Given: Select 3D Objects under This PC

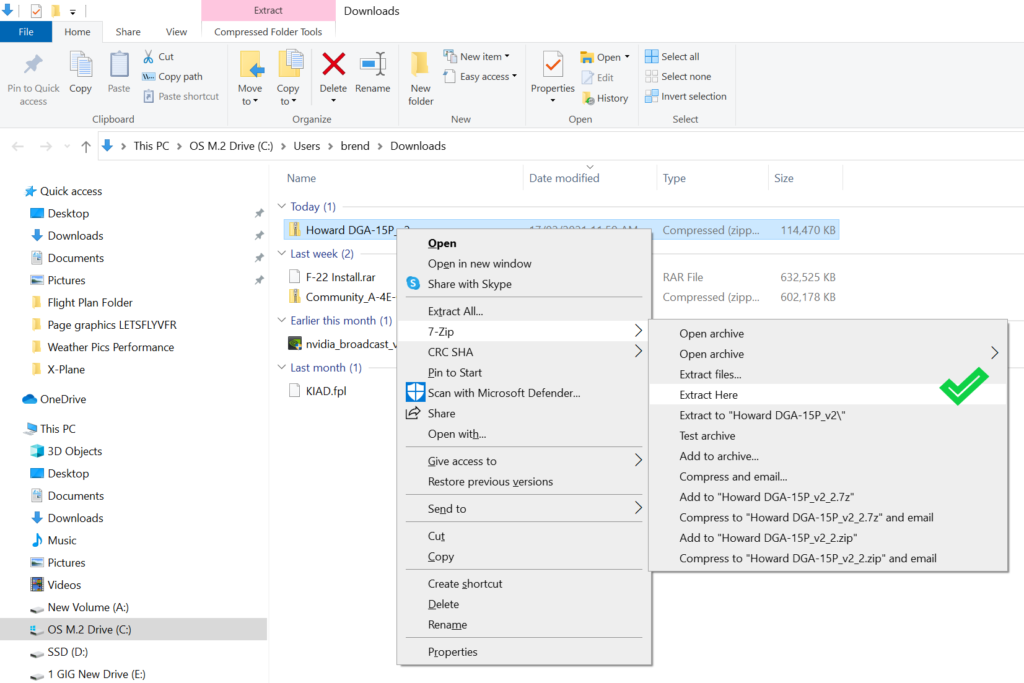Looking at the screenshot, I should (x=74, y=451).
